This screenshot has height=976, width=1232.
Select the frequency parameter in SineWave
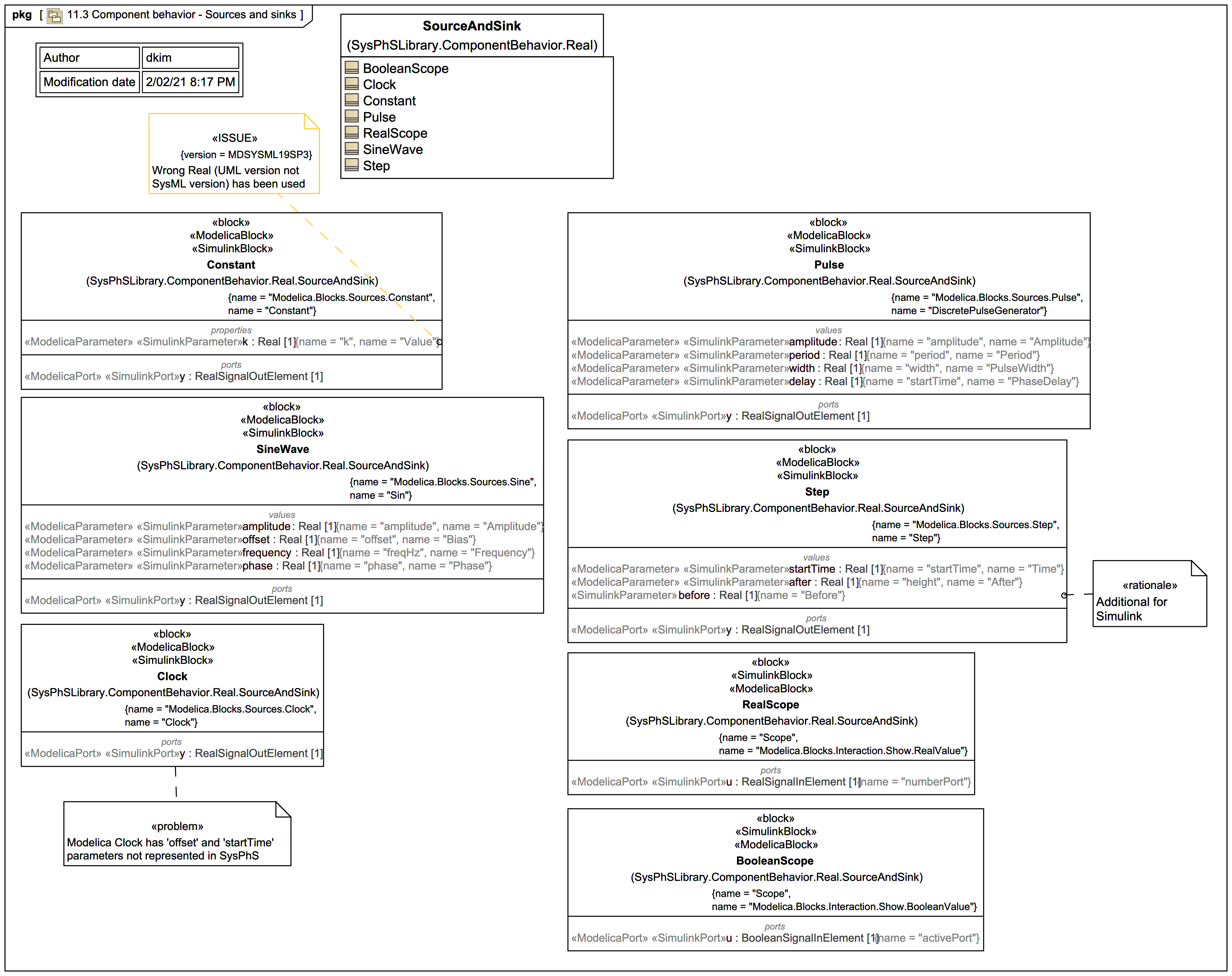tap(267, 553)
